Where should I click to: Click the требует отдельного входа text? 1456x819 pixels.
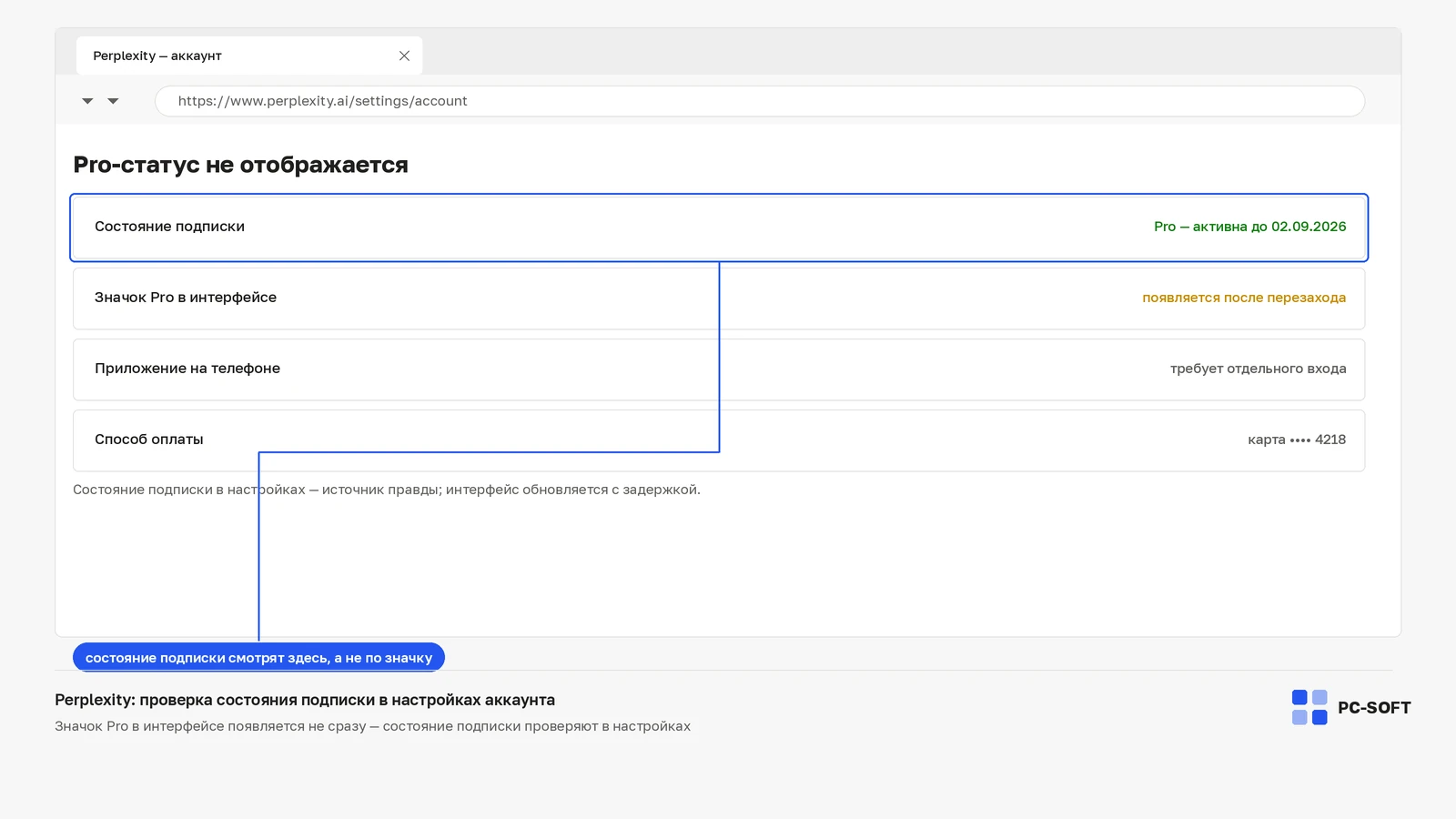[1258, 369]
